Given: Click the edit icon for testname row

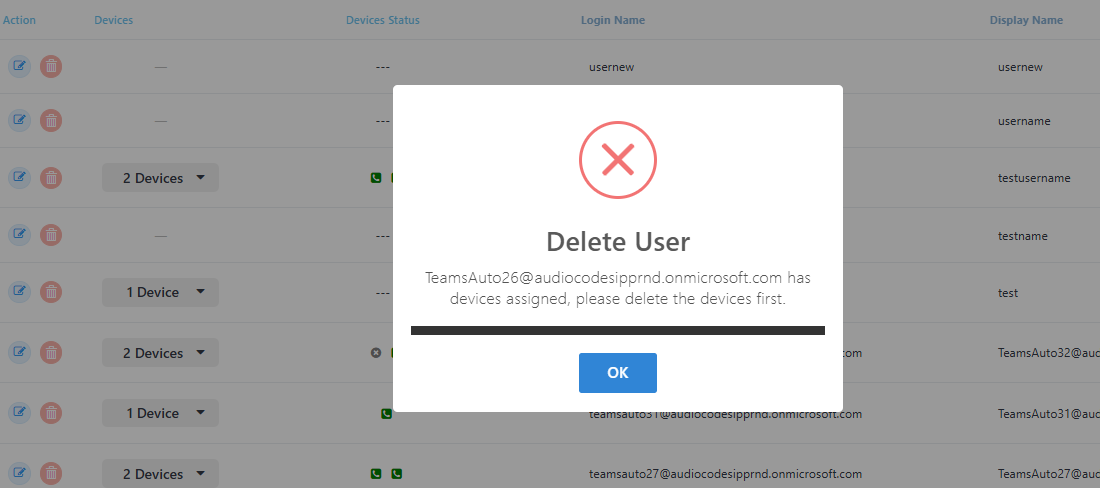Looking at the screenshot, I should click(x=19, y=235).
